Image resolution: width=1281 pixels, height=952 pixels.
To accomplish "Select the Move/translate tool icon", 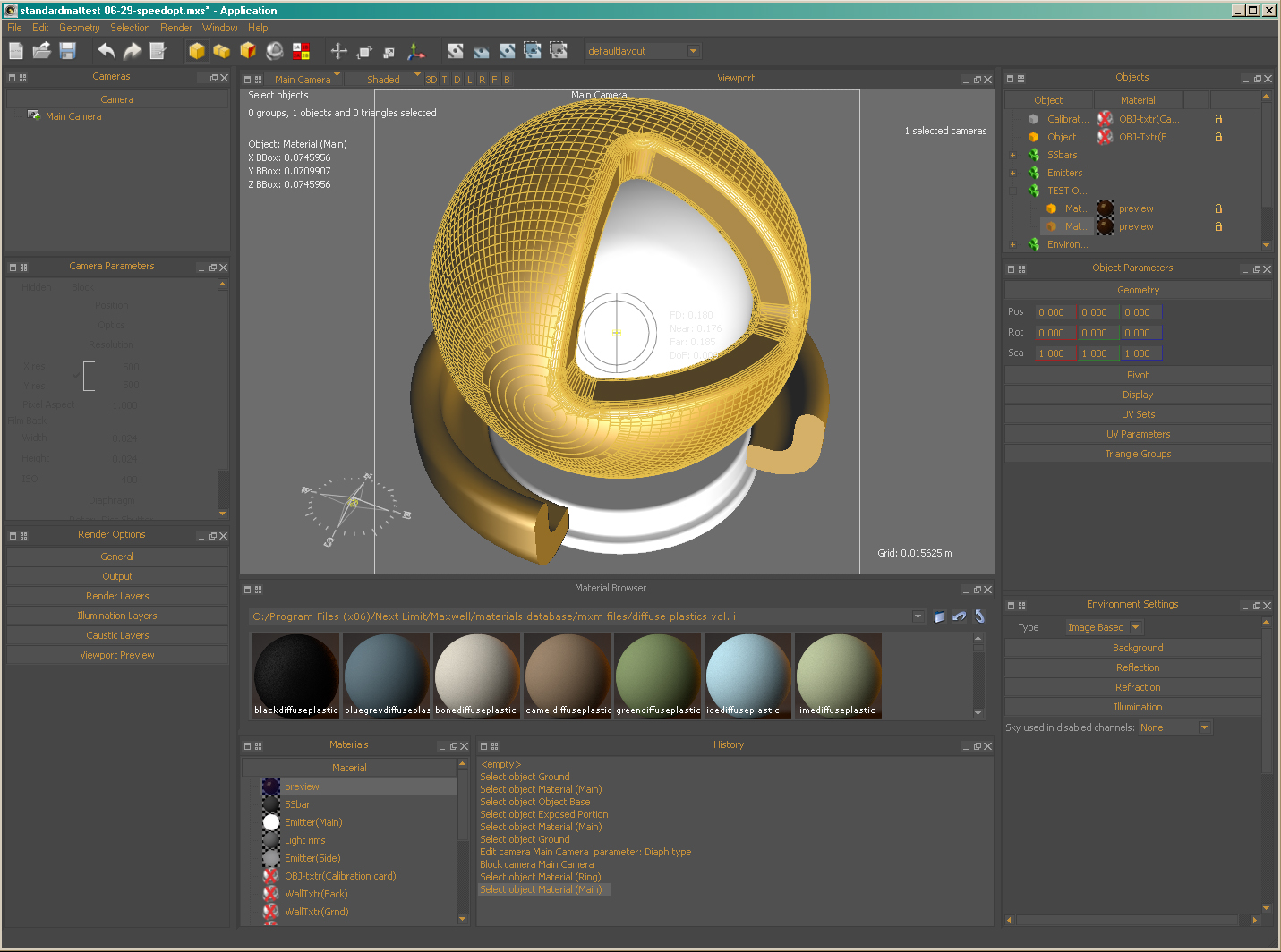I will click(x=338, y=51).
